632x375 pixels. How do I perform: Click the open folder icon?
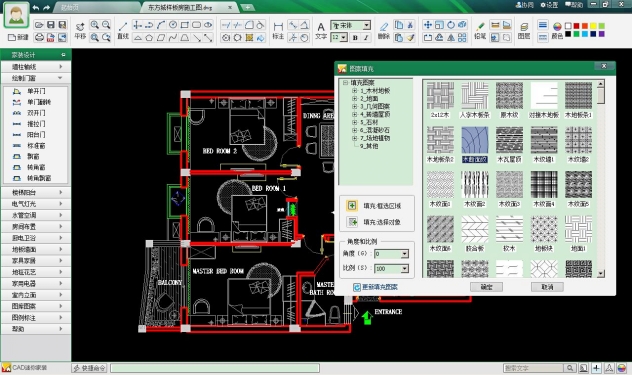point(39,25)
